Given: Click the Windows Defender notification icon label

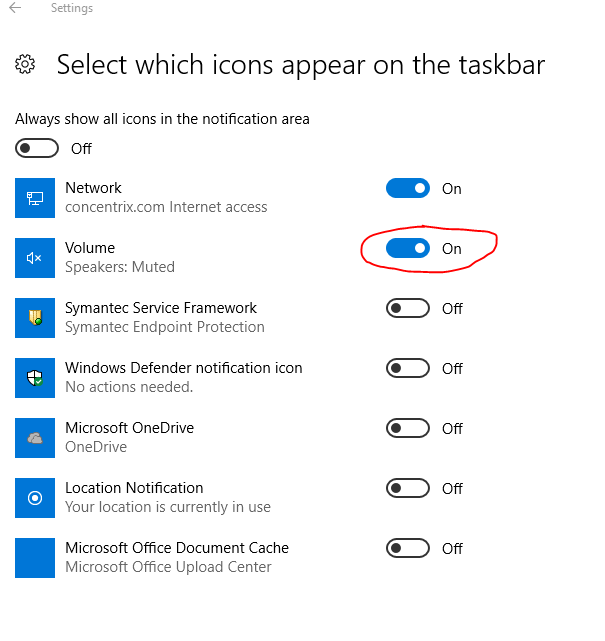Looking at the screenshot, I should point(183,368).
